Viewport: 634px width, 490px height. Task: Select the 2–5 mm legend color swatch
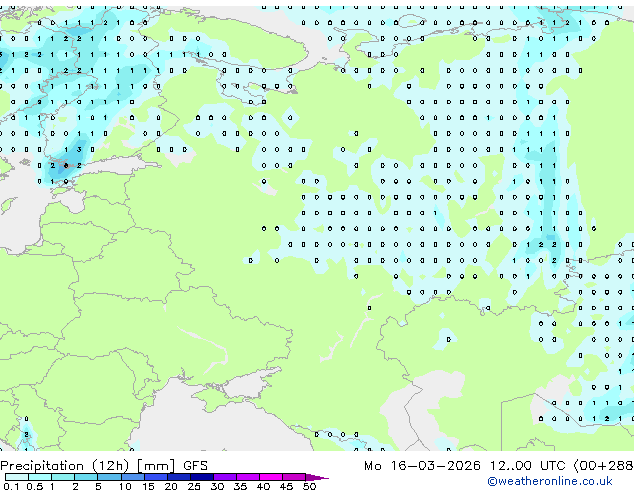tap(86, 477)
